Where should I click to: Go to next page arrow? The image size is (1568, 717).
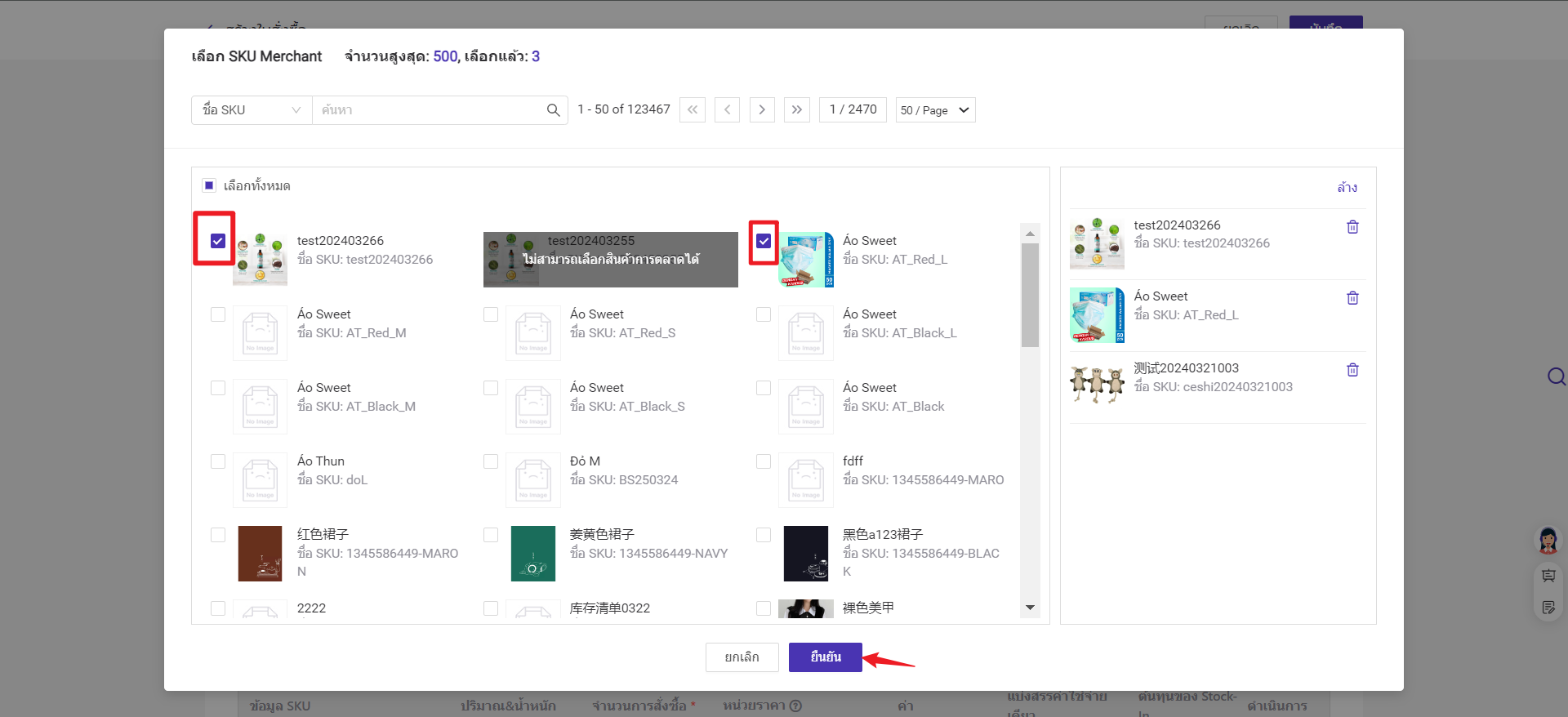[762, 109]
